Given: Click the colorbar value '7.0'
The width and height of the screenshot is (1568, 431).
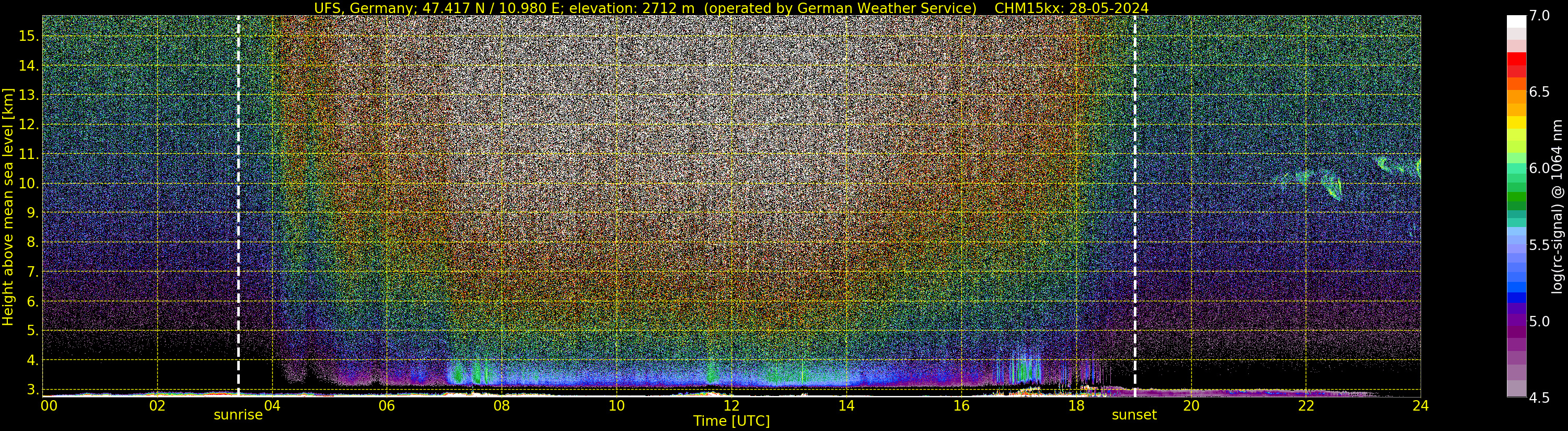Looking at the screenshot, I should pos(1539,16).
